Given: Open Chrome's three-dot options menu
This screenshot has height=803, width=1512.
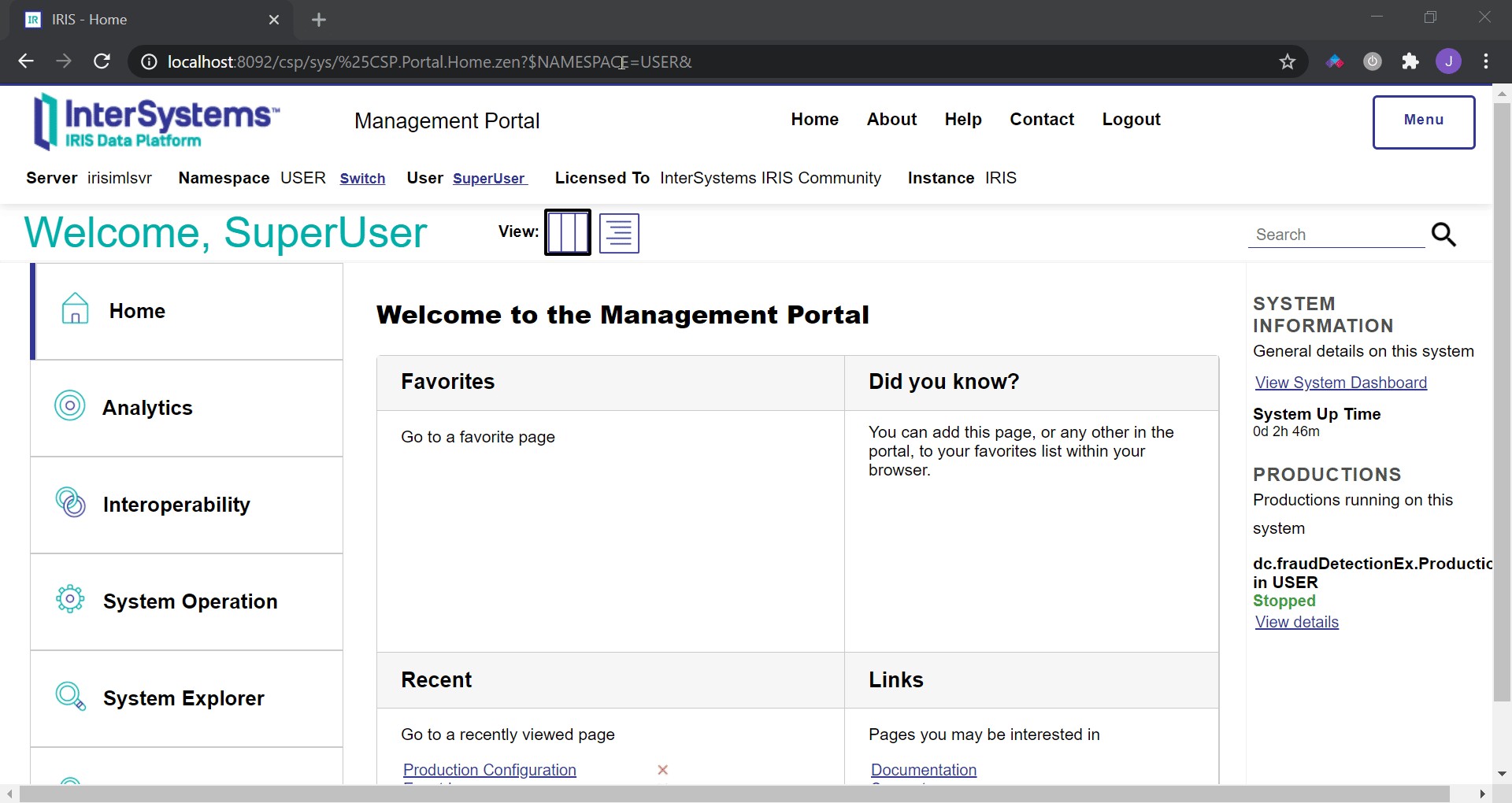Looking at the screenshot, I should coord(1486,61).
